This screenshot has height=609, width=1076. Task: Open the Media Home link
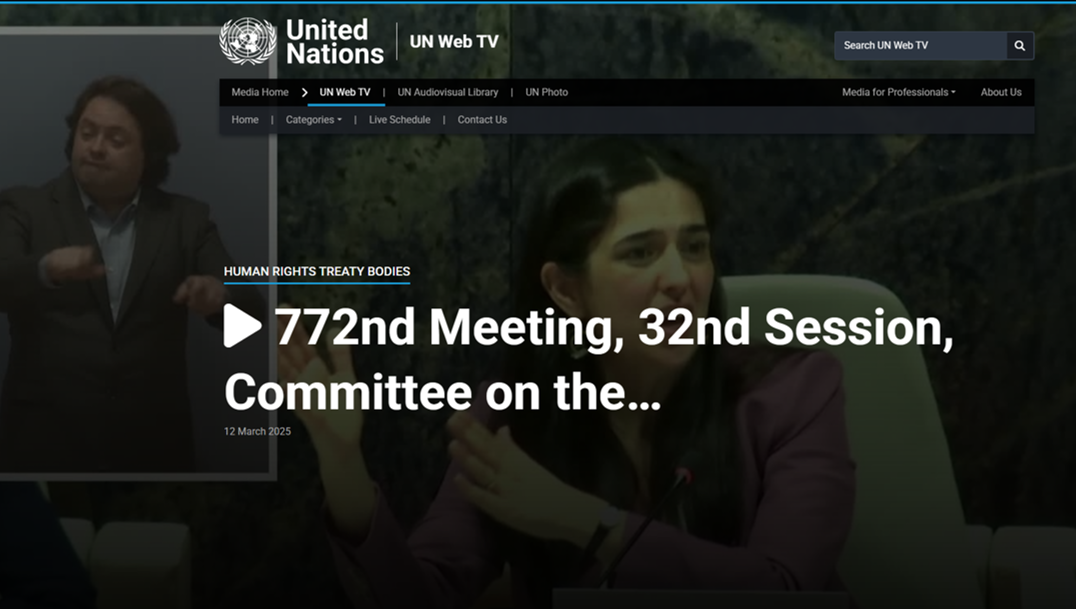(259, 92)
